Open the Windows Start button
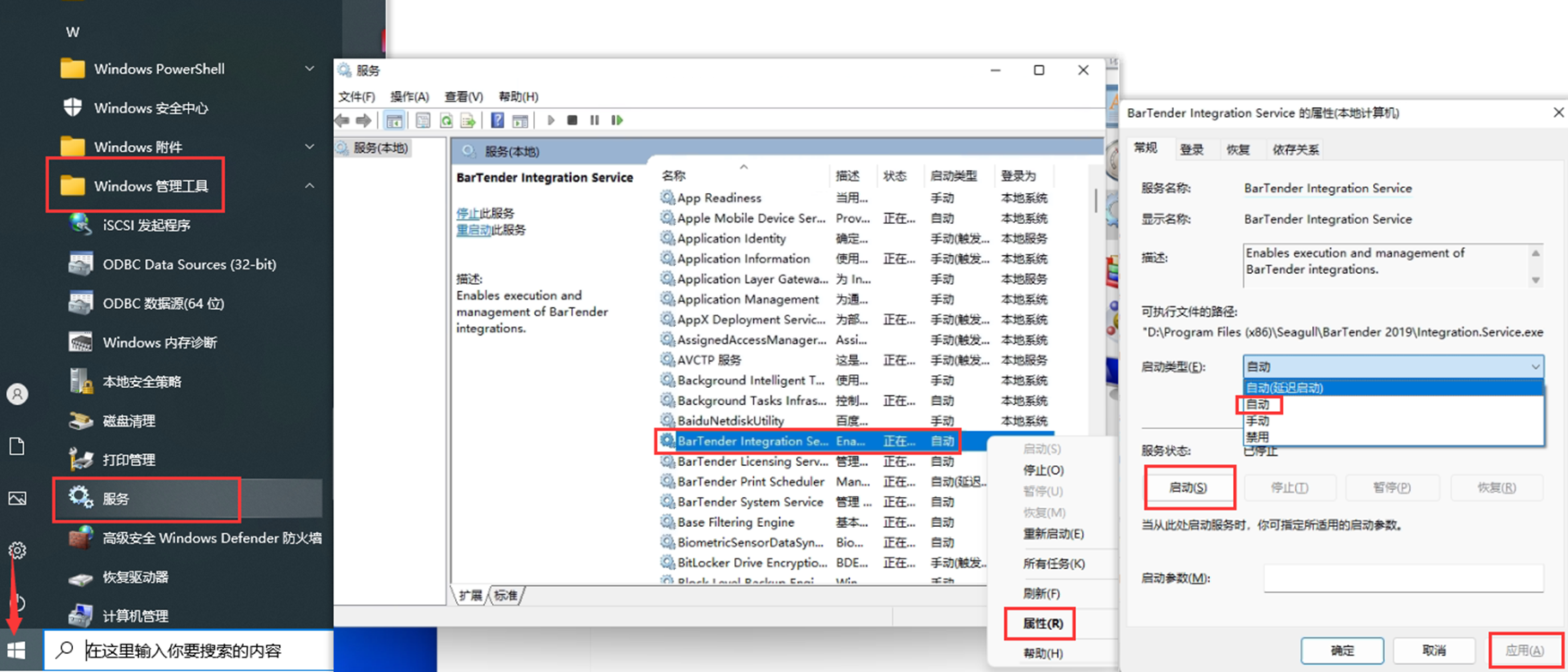Screen dimensions: 1568x672 pos(16,651)
